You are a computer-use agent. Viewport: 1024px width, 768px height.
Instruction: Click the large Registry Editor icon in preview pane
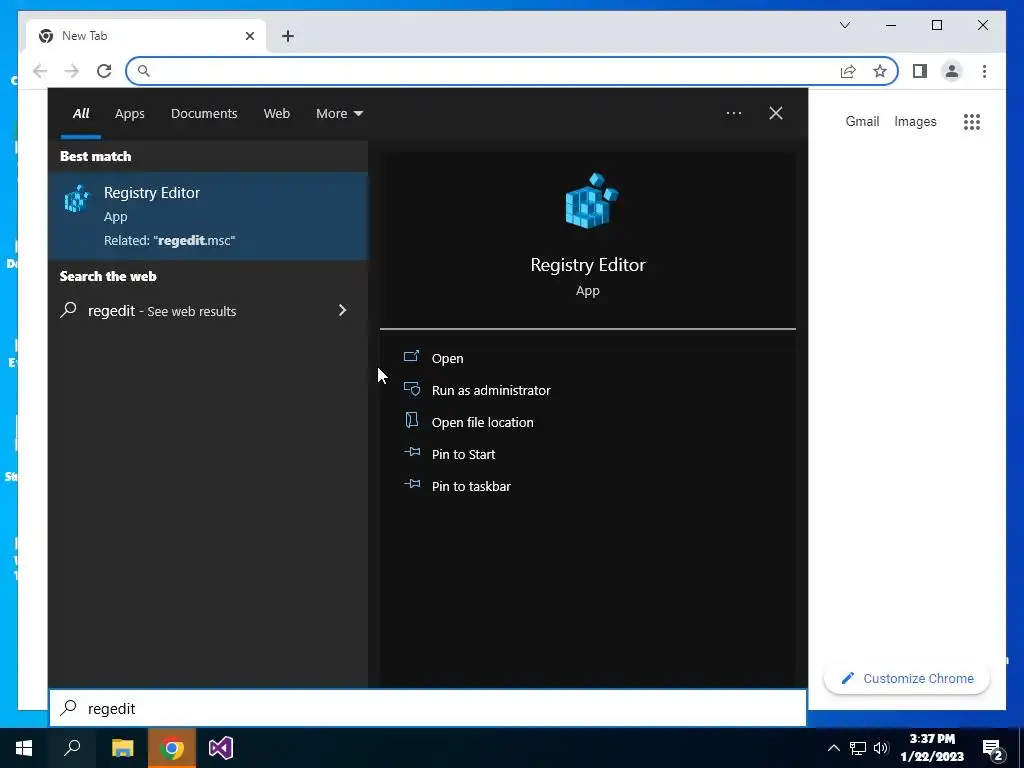click(x=591, y=201)
